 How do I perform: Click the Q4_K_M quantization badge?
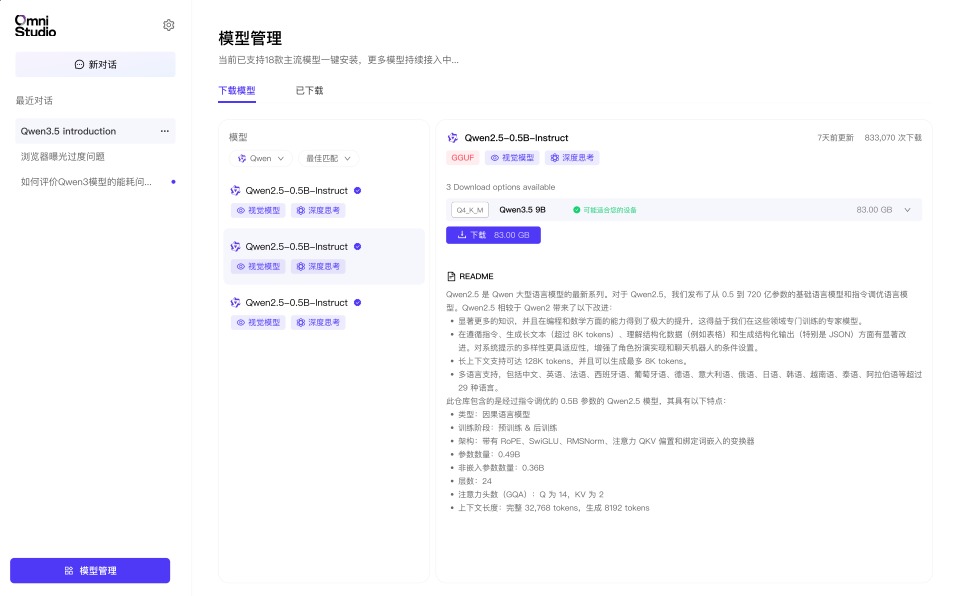click(x=470, y=210)
